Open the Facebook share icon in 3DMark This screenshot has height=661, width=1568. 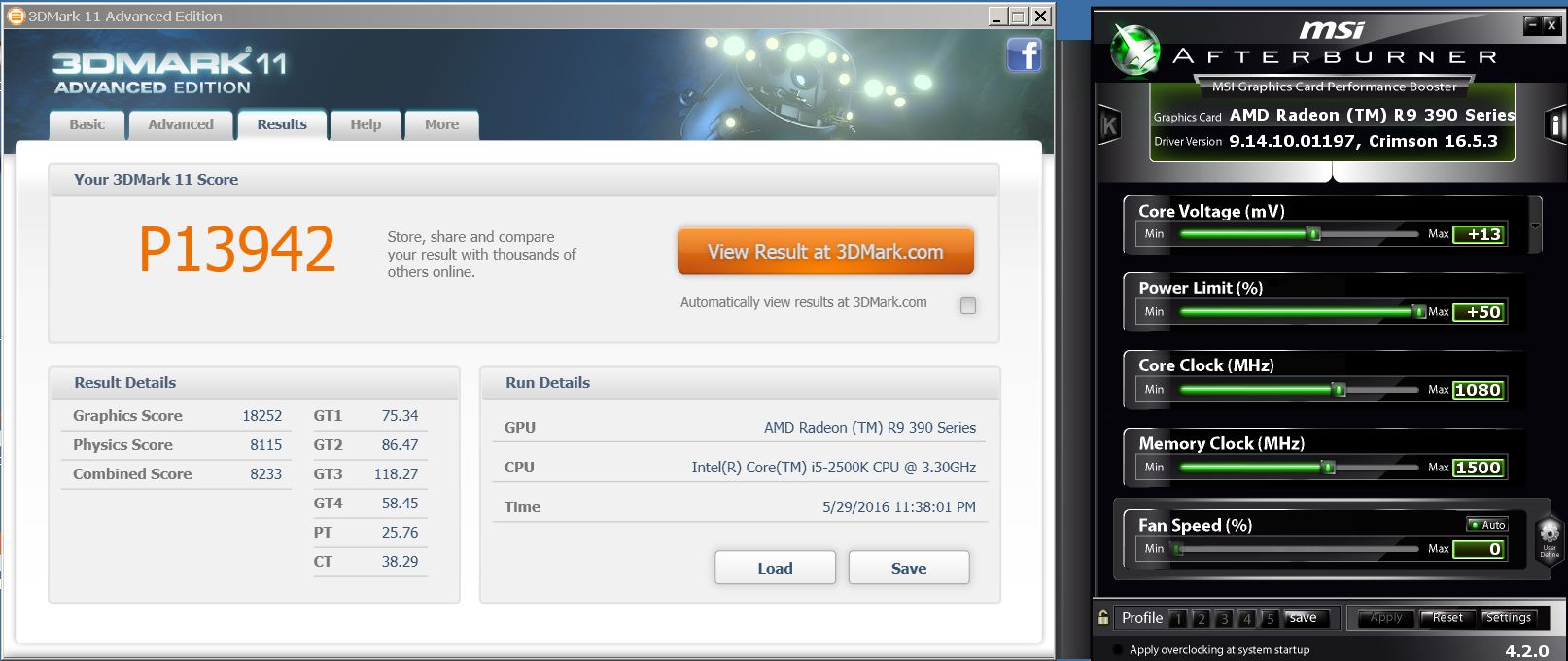tap(1025, 54)
